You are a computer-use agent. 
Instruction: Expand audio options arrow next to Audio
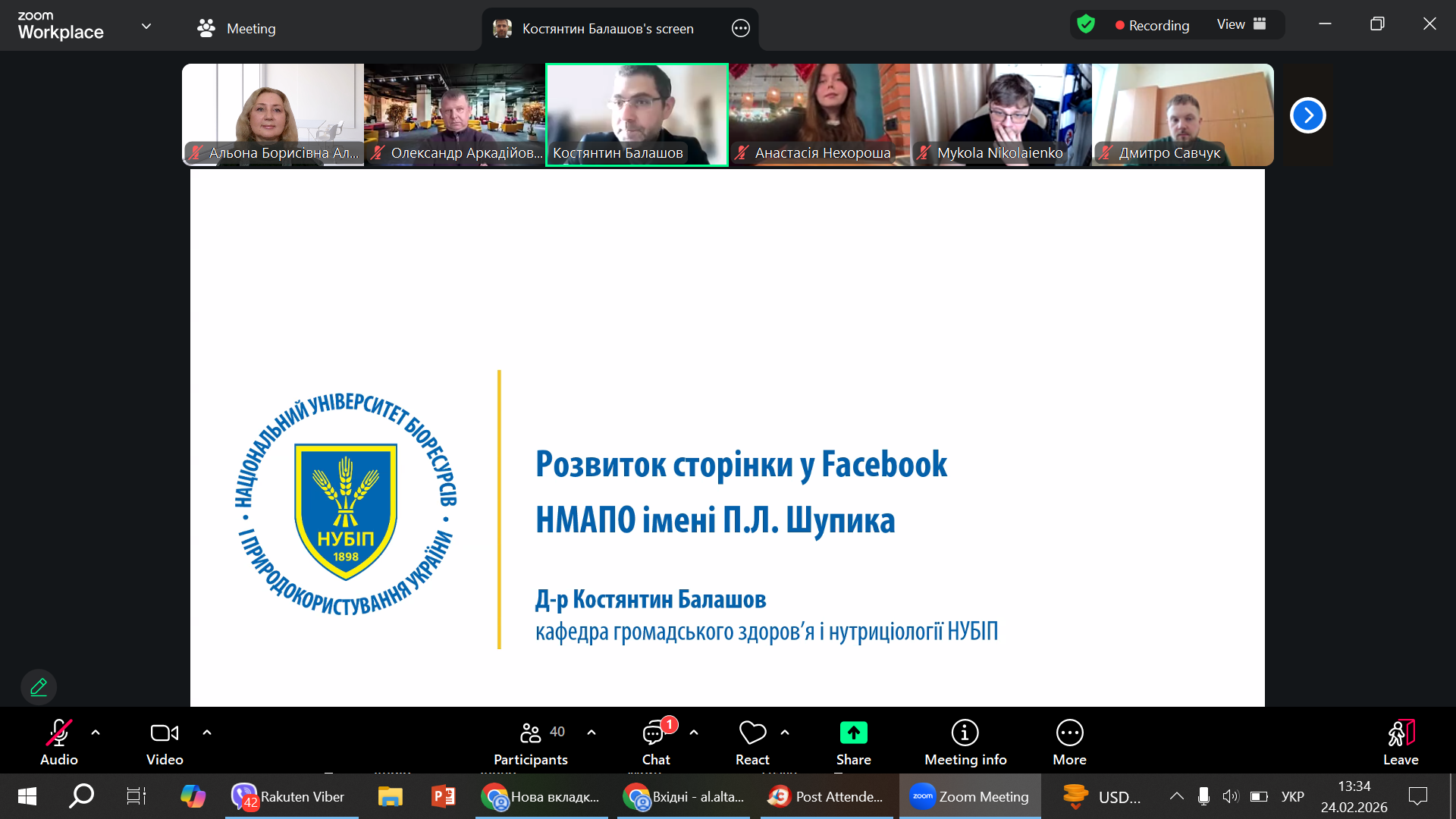click(96, 733)
